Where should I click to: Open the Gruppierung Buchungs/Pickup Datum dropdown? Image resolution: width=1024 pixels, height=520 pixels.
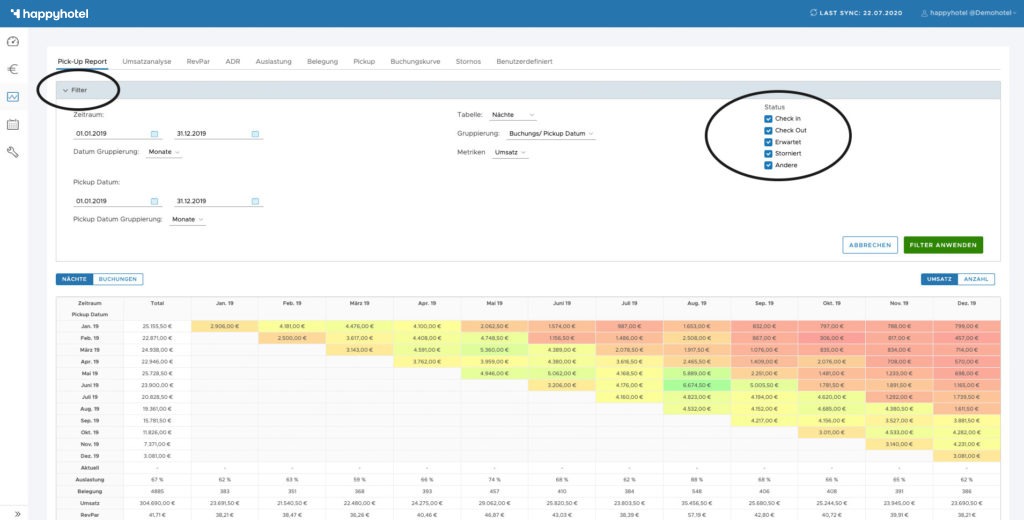coord(551,133)
